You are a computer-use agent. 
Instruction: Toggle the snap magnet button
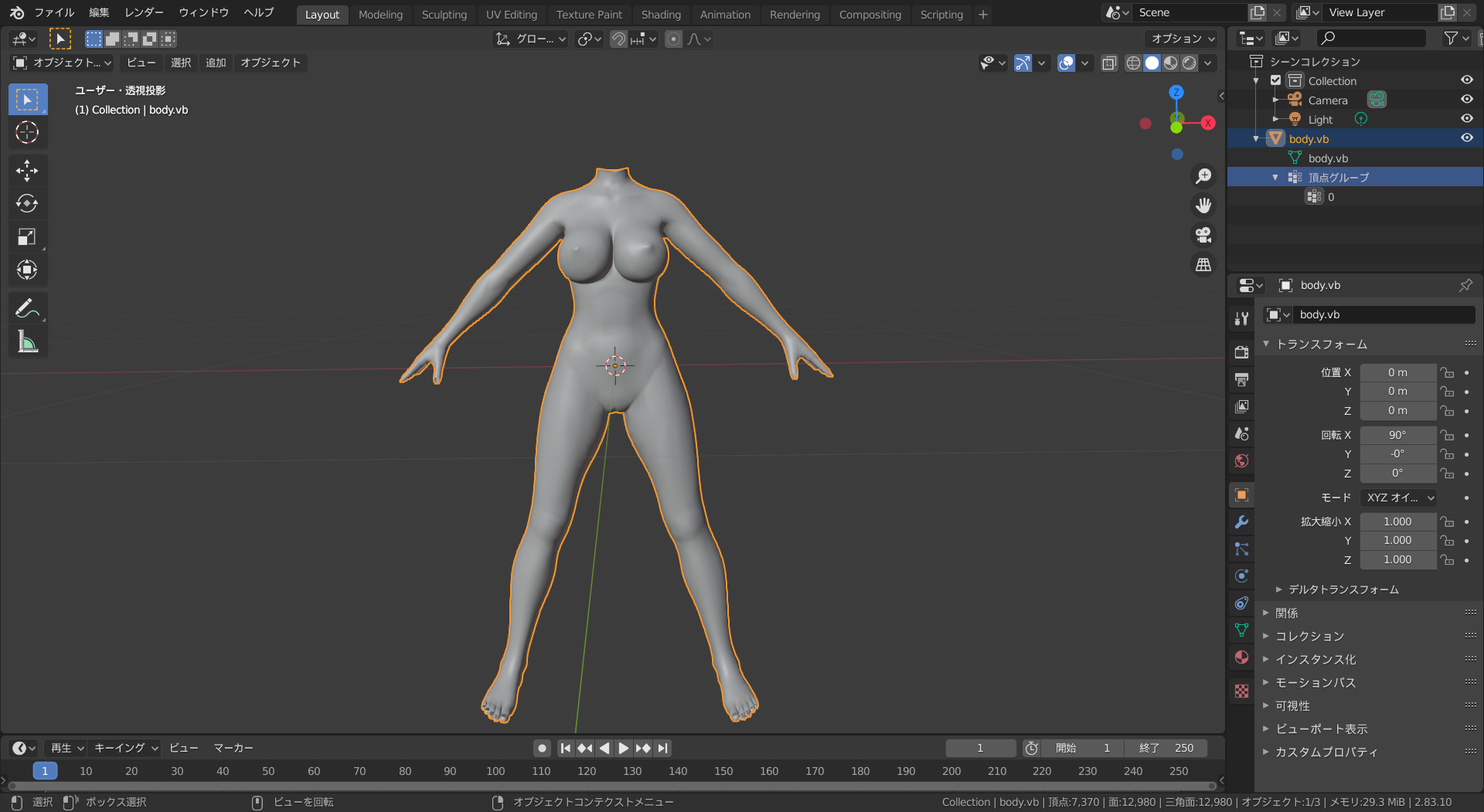point(618,39)
